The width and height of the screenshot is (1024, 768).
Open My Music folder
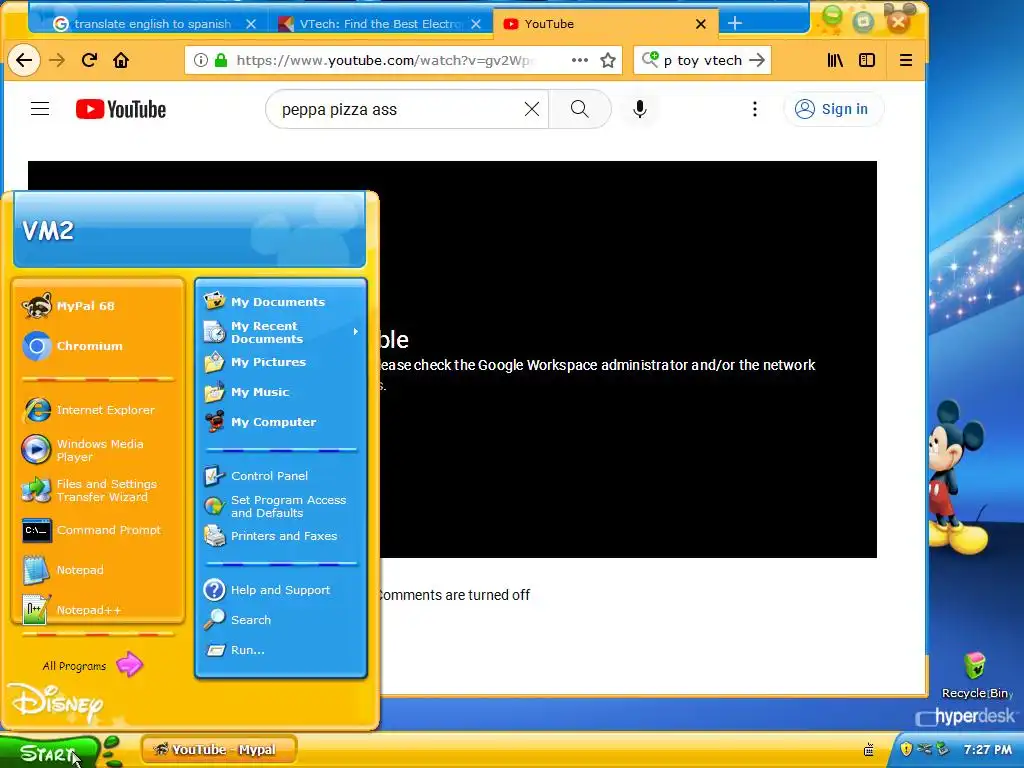281,392
